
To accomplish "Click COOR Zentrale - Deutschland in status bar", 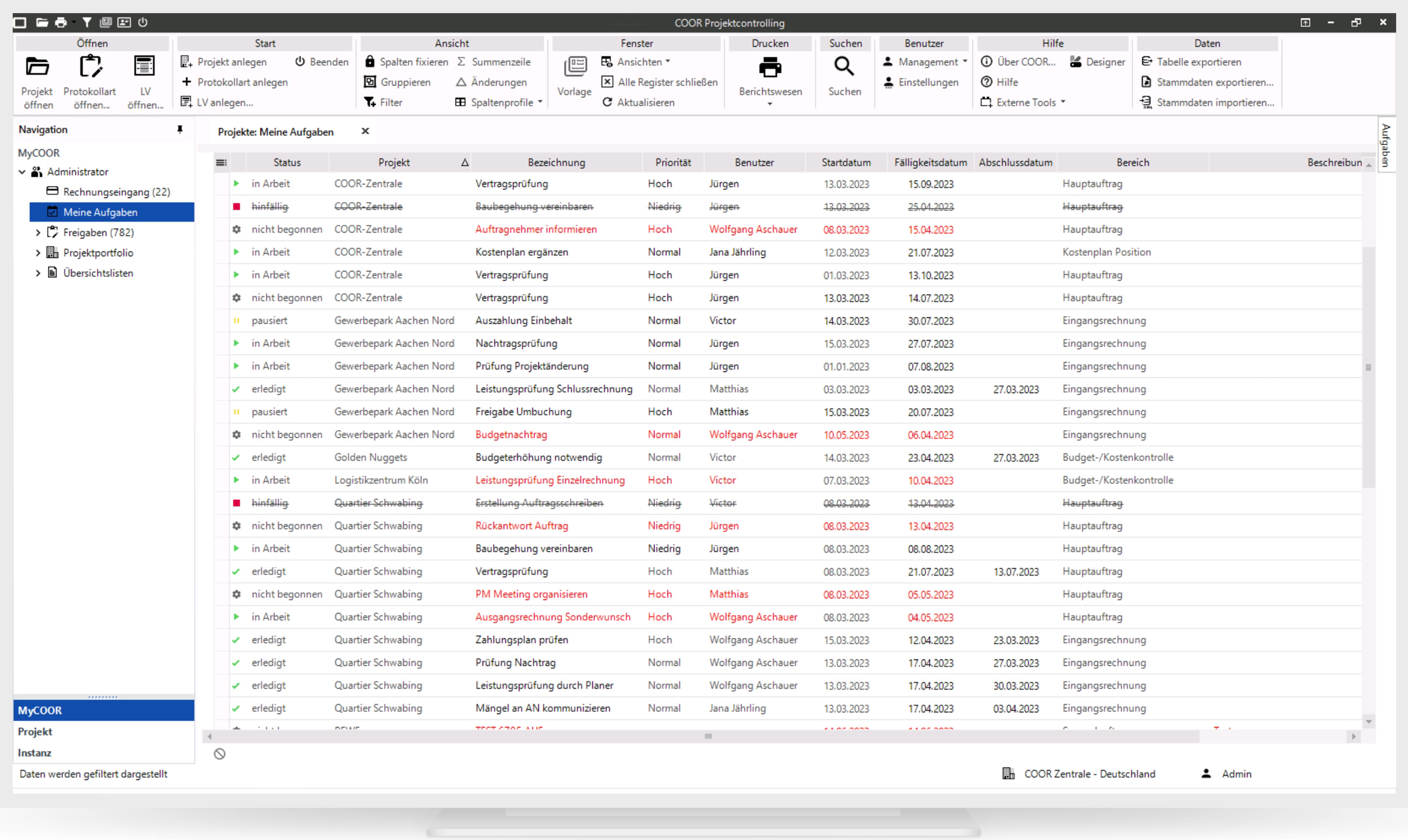I will [1079, 774].
